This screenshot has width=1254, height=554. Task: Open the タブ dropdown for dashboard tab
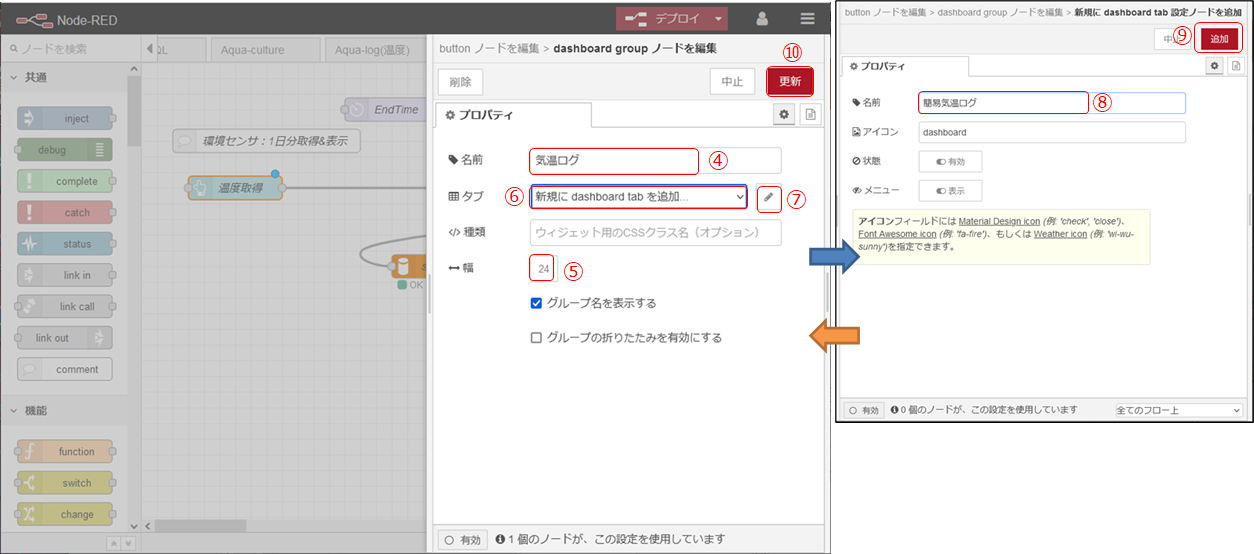tap(638, 197)
